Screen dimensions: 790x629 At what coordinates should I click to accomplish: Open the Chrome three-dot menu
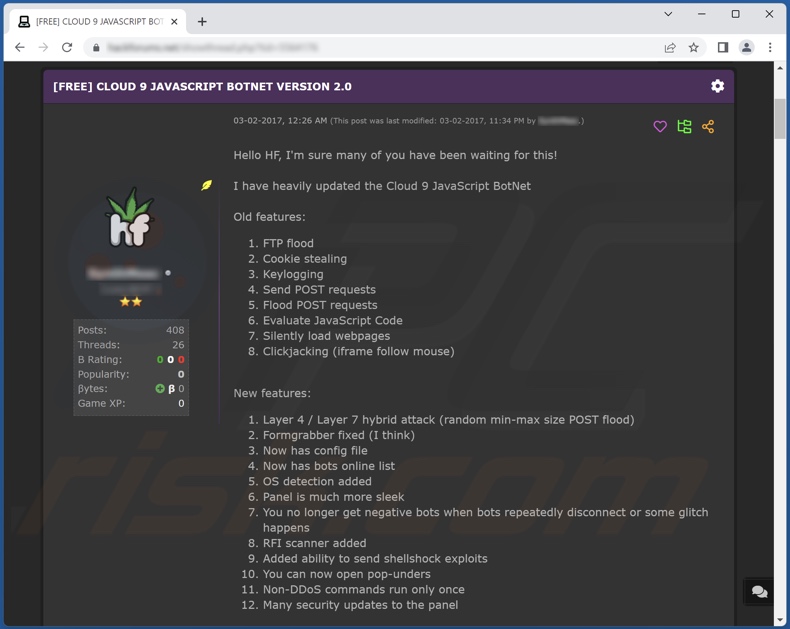click(770, 47)
